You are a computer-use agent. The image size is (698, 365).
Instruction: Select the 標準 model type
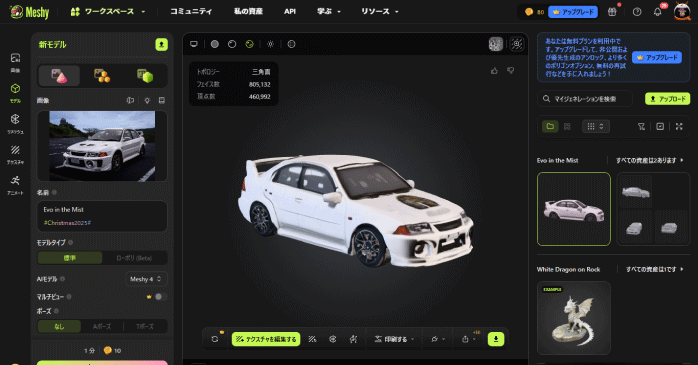70,258
